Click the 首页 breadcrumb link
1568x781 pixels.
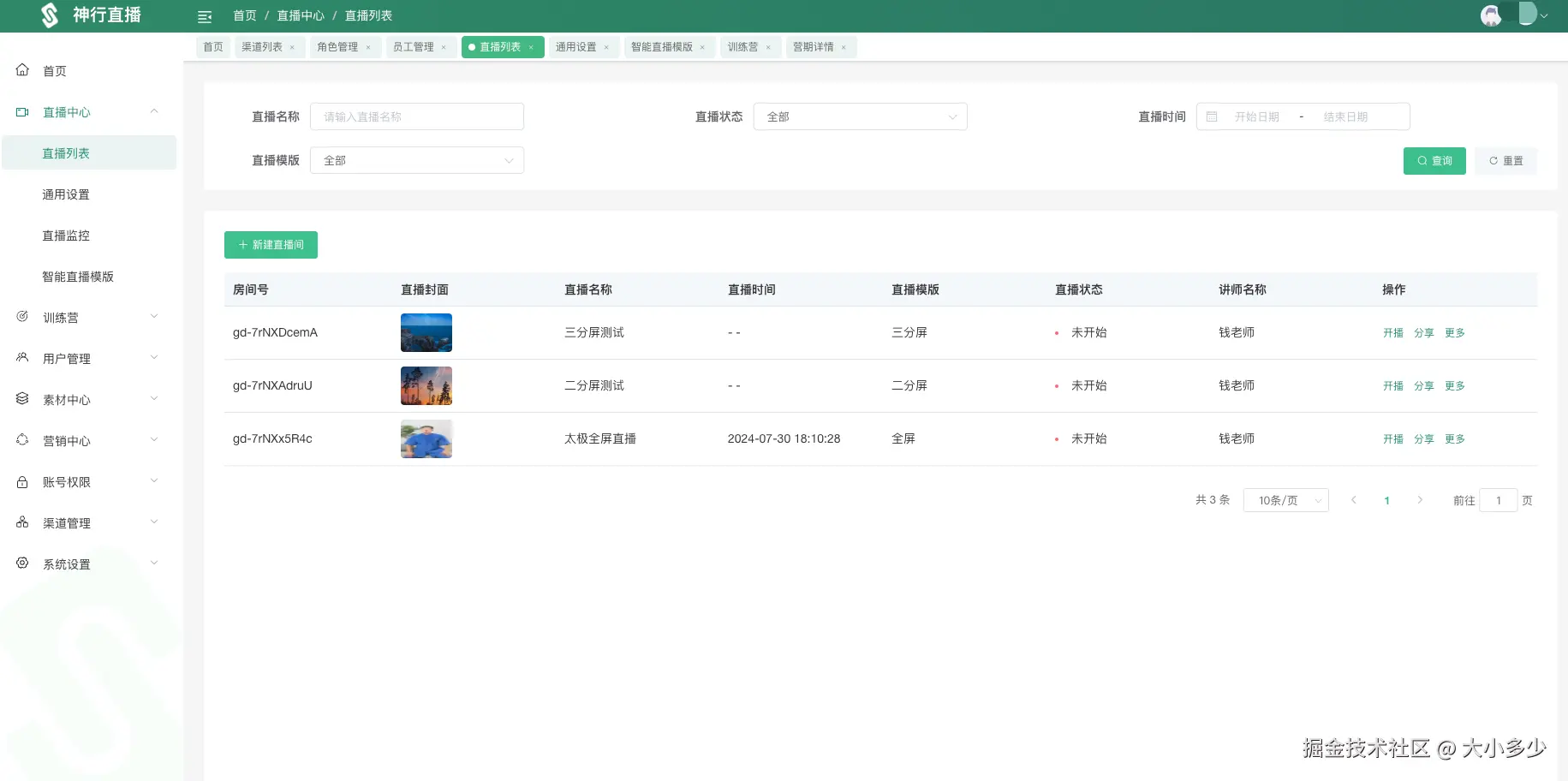point(245,15)
